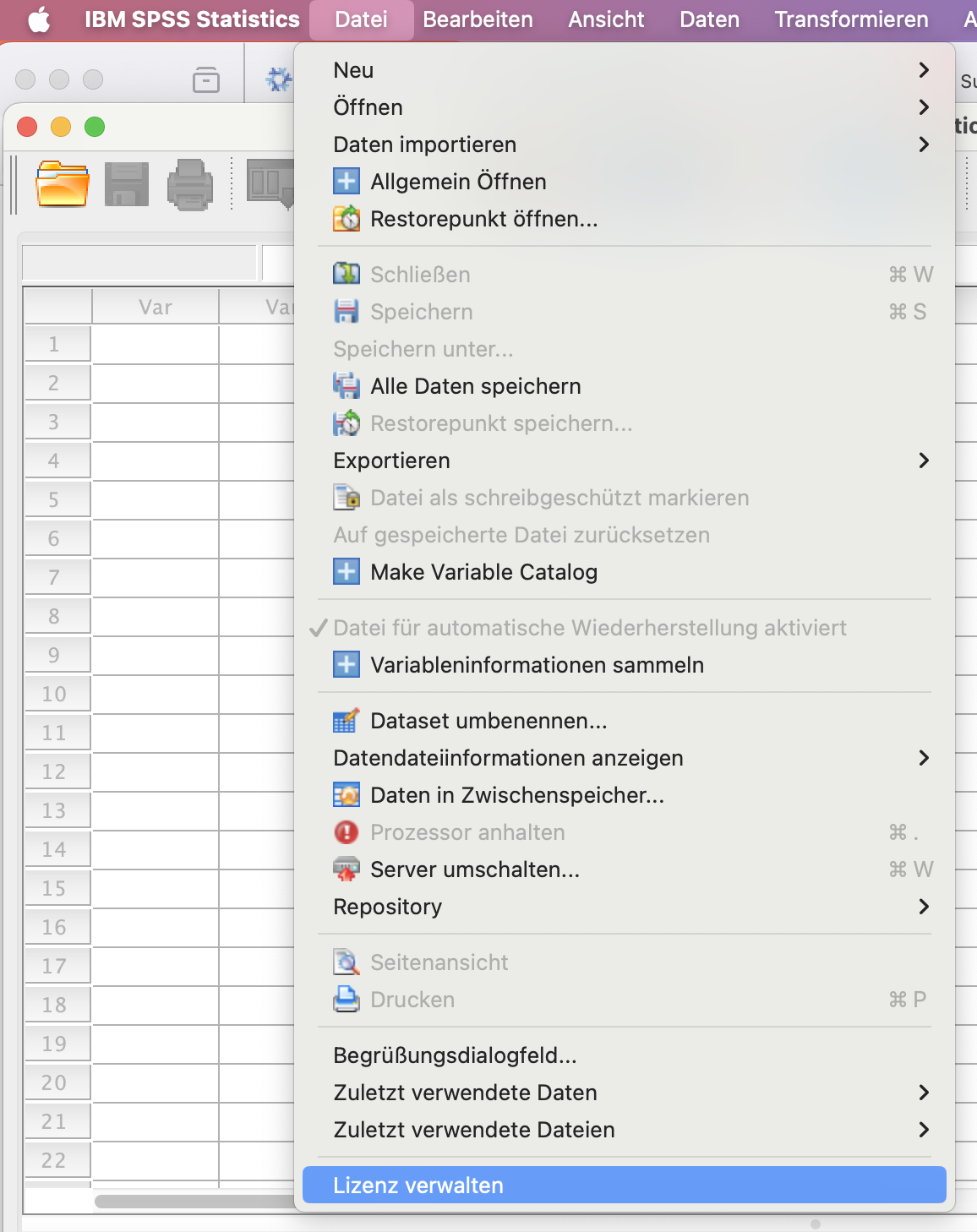Click Restorepunkt öffnen clock icon
Screen dimensions: 977x1232
tap(346, 219)
